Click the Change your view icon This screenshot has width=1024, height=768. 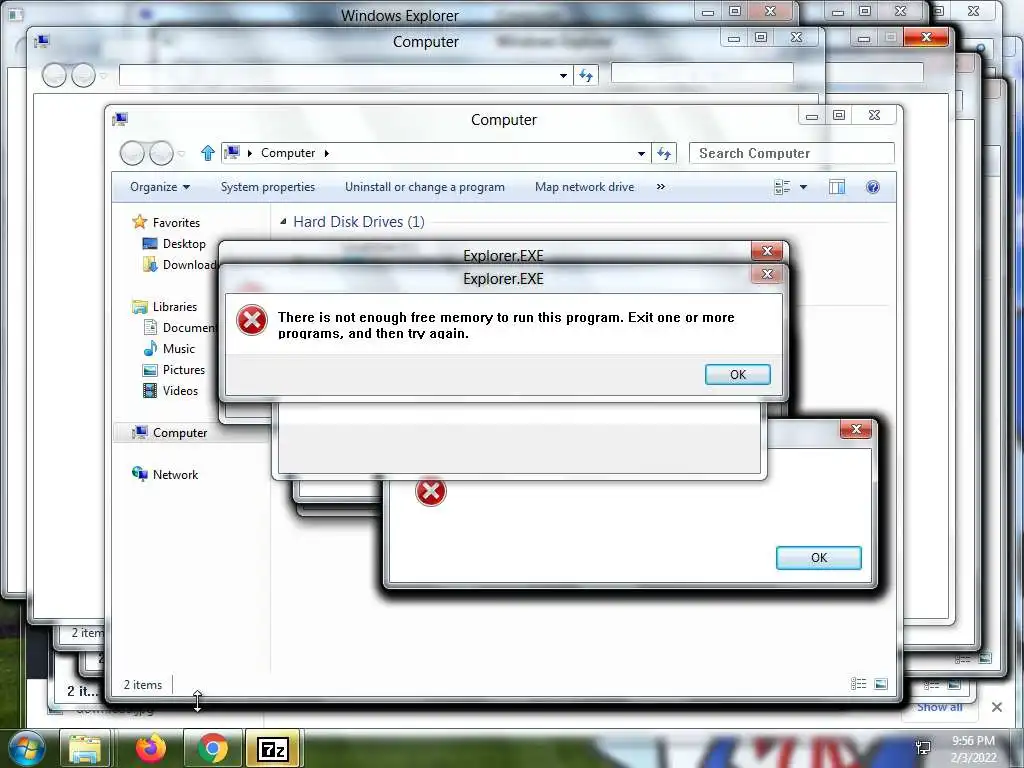pyautogui.click(x=782, y=187)
